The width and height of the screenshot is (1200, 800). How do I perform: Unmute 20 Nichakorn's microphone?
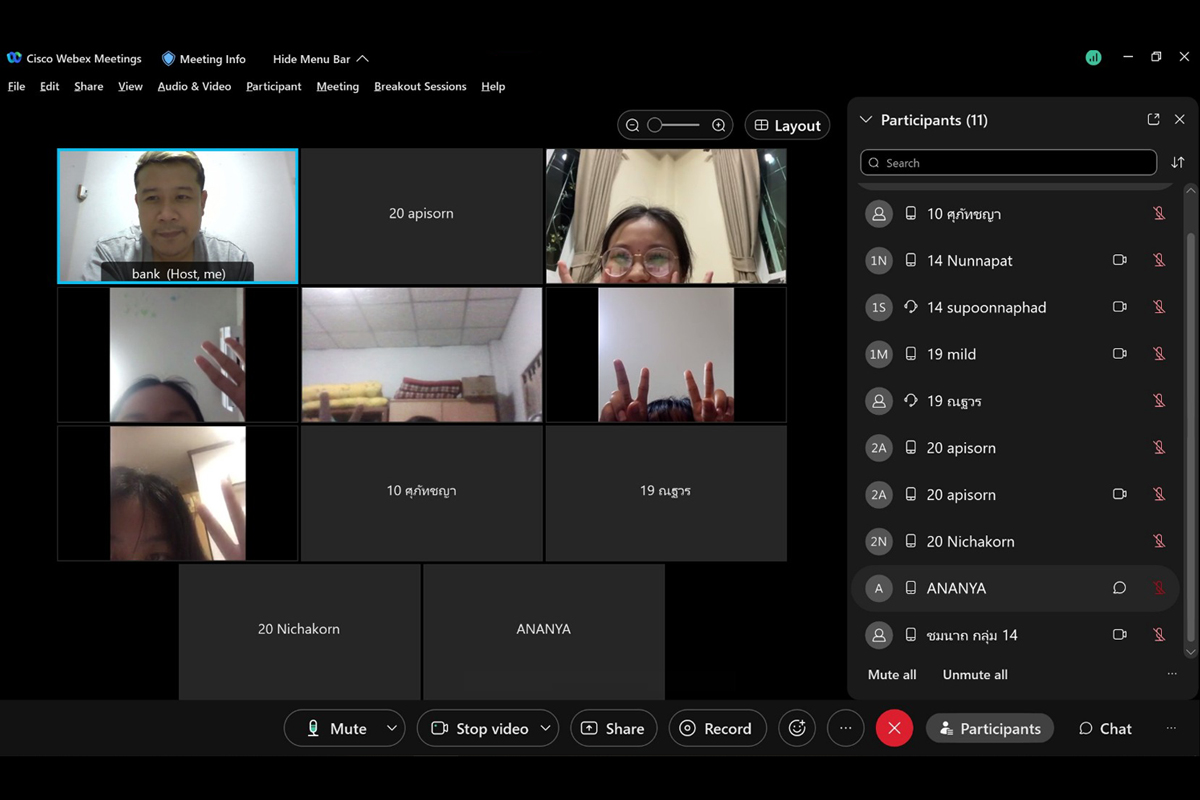[1159, 541]
